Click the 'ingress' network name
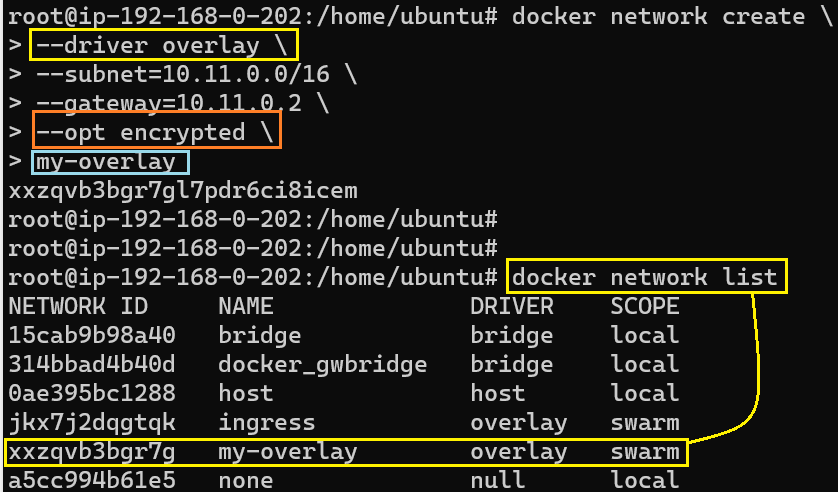838x492 pixels. [x=266, y=423]
